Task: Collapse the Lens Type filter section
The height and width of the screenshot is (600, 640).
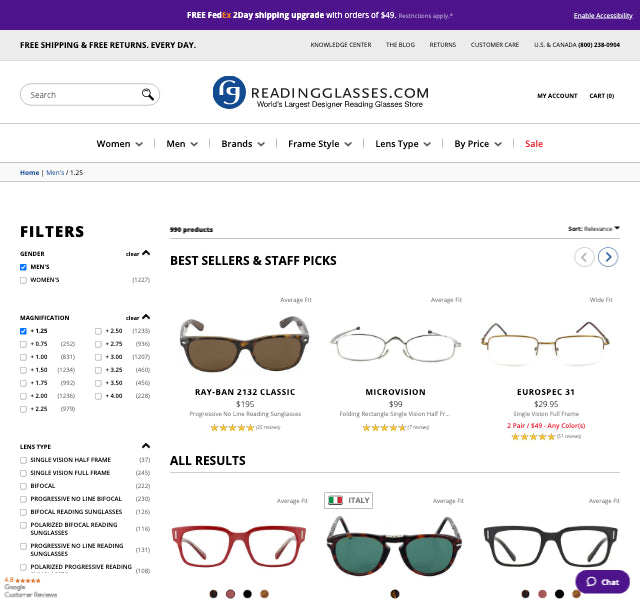Action: (146, 446)
